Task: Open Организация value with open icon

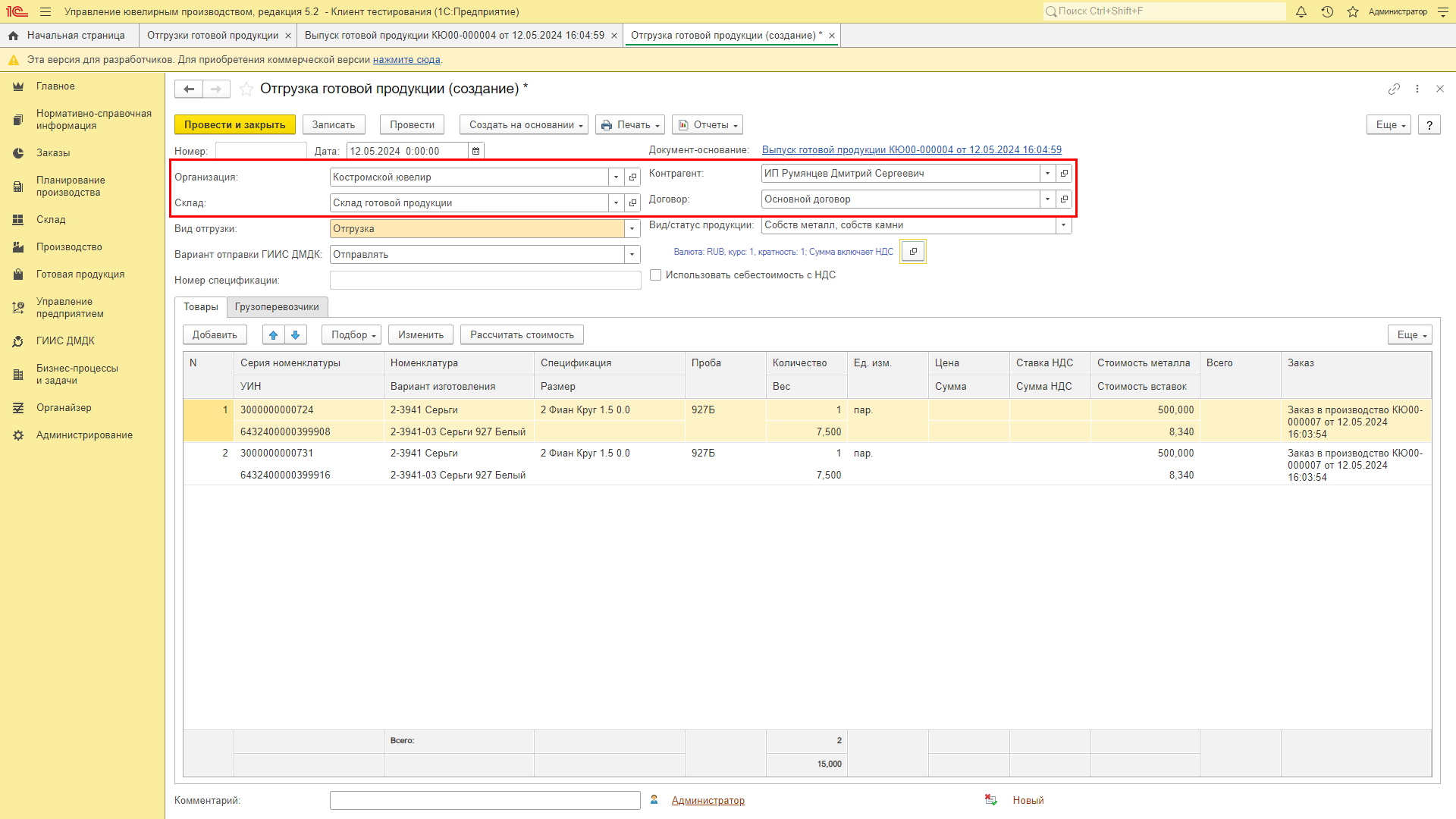Action: [632, 177]
